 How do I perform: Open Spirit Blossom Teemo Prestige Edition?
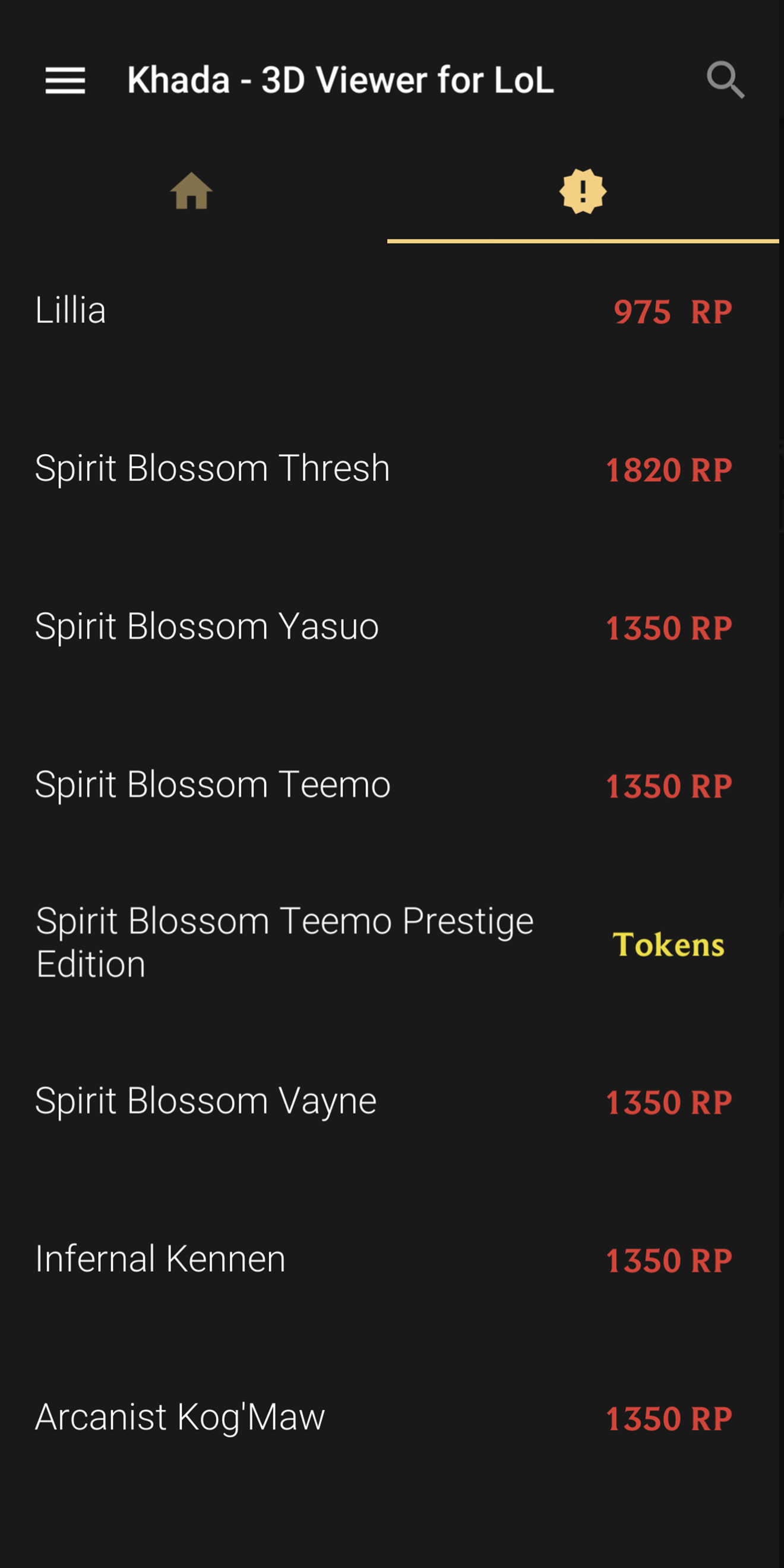pyautogui.click(x=284, y=942)
